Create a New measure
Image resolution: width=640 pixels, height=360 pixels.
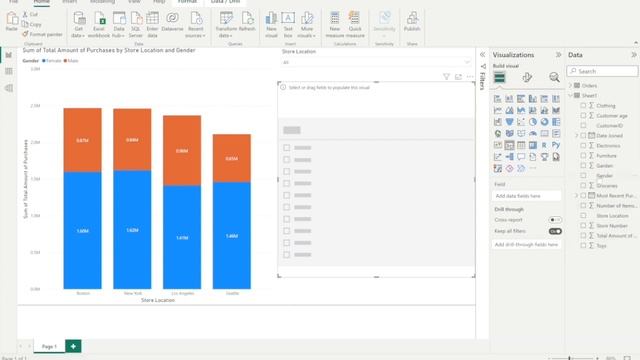point(335,24)
